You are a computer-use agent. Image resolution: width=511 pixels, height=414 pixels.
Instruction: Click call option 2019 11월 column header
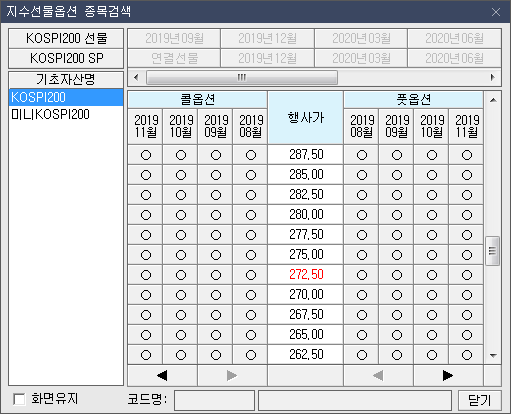(146, 126)
